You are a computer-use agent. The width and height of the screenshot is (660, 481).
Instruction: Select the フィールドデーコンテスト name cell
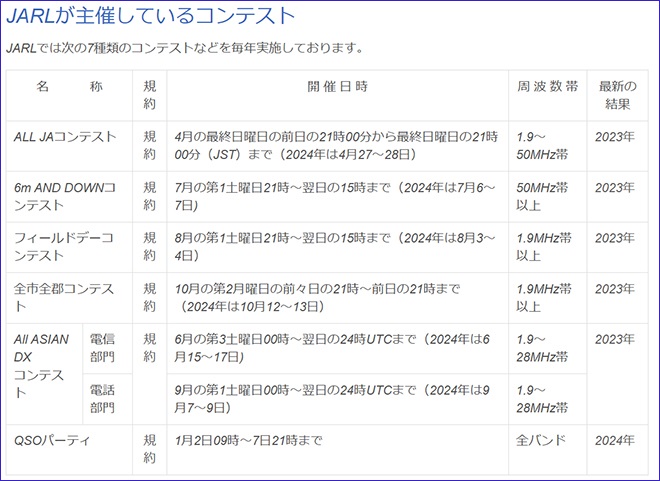pos(69,247)
